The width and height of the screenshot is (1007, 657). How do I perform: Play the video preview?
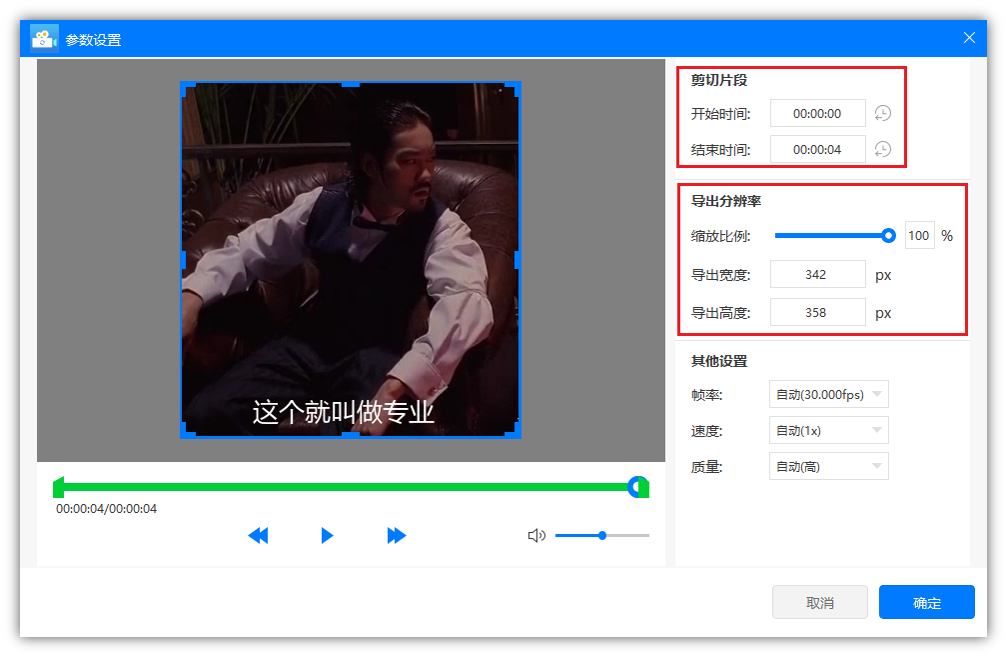click(x=327, y=535)
